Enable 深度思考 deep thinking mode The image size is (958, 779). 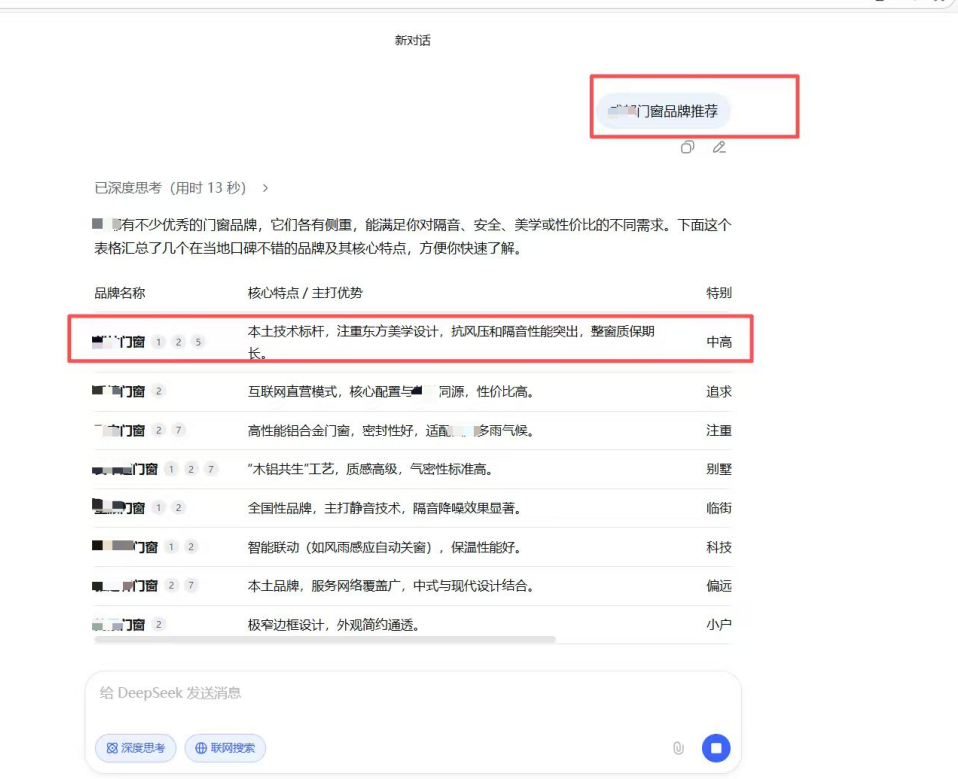point(135,748)
